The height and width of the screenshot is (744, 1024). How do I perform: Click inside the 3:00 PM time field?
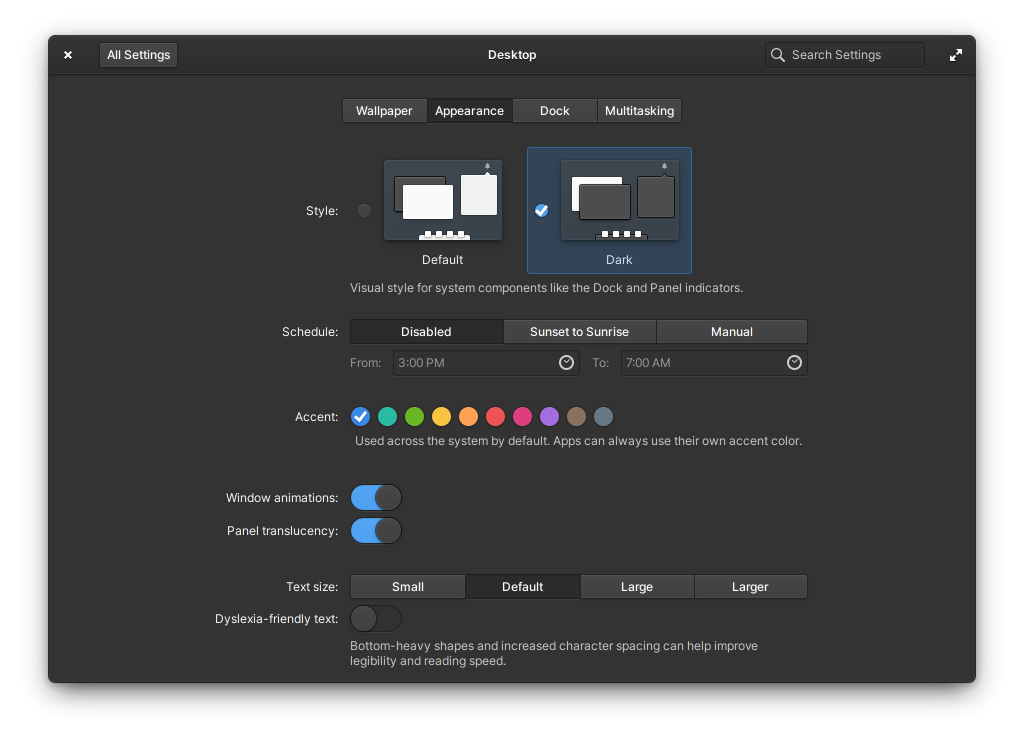tap(470, 363)
